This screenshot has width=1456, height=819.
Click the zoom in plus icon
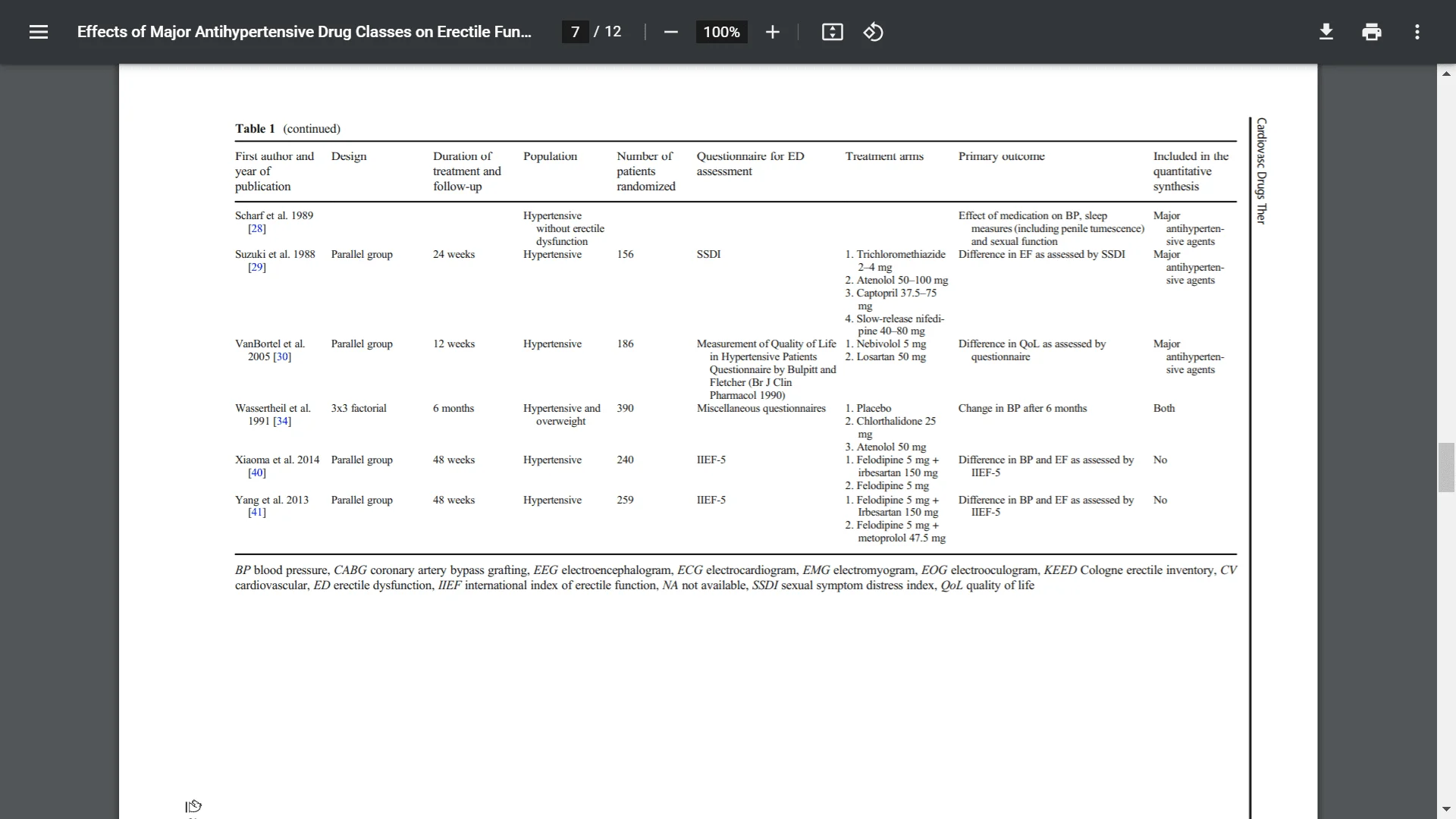pos(772,32)
